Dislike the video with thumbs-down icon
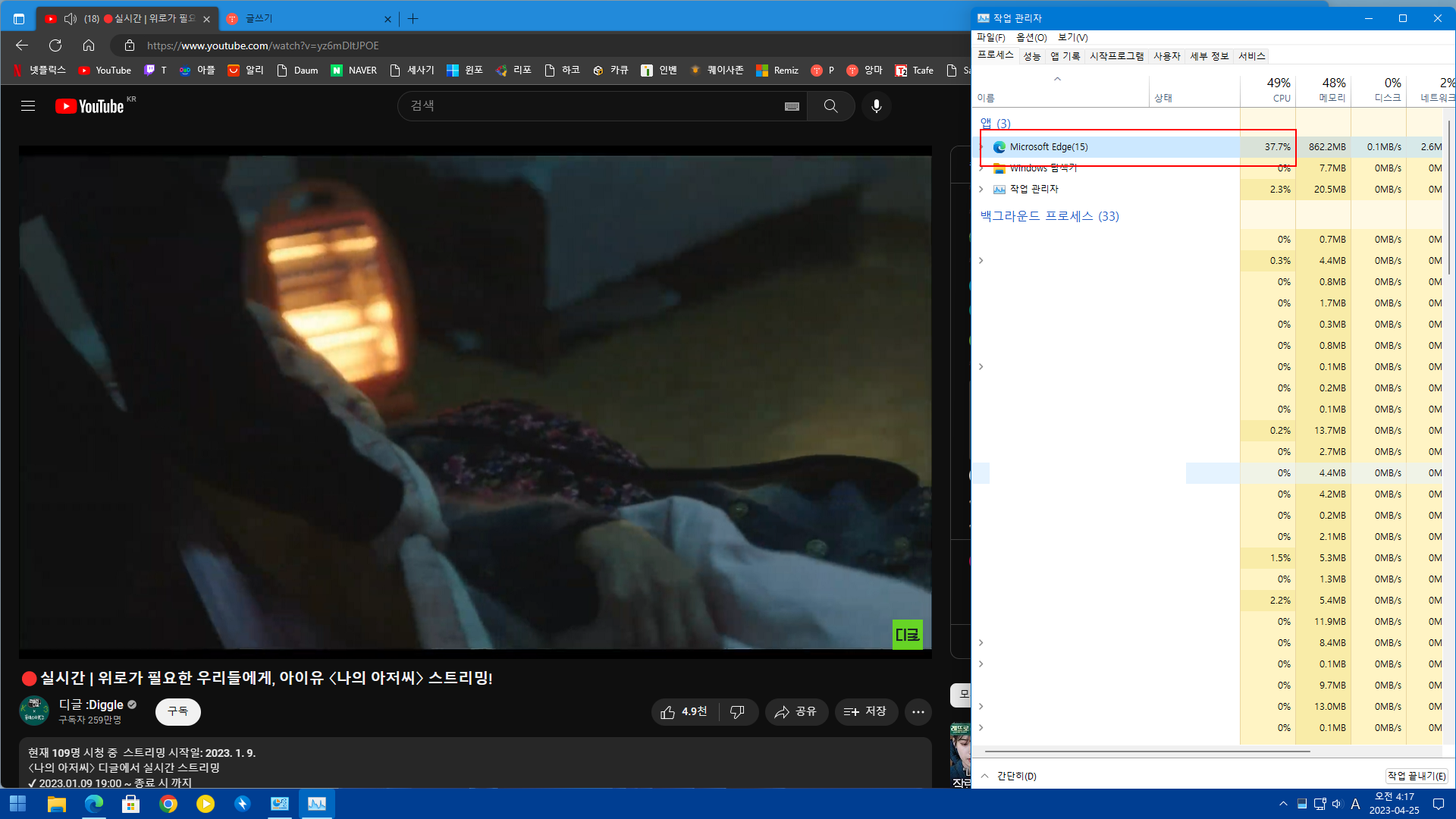The width and height of the screenshot is (1456, 819). tap(737, 711)
